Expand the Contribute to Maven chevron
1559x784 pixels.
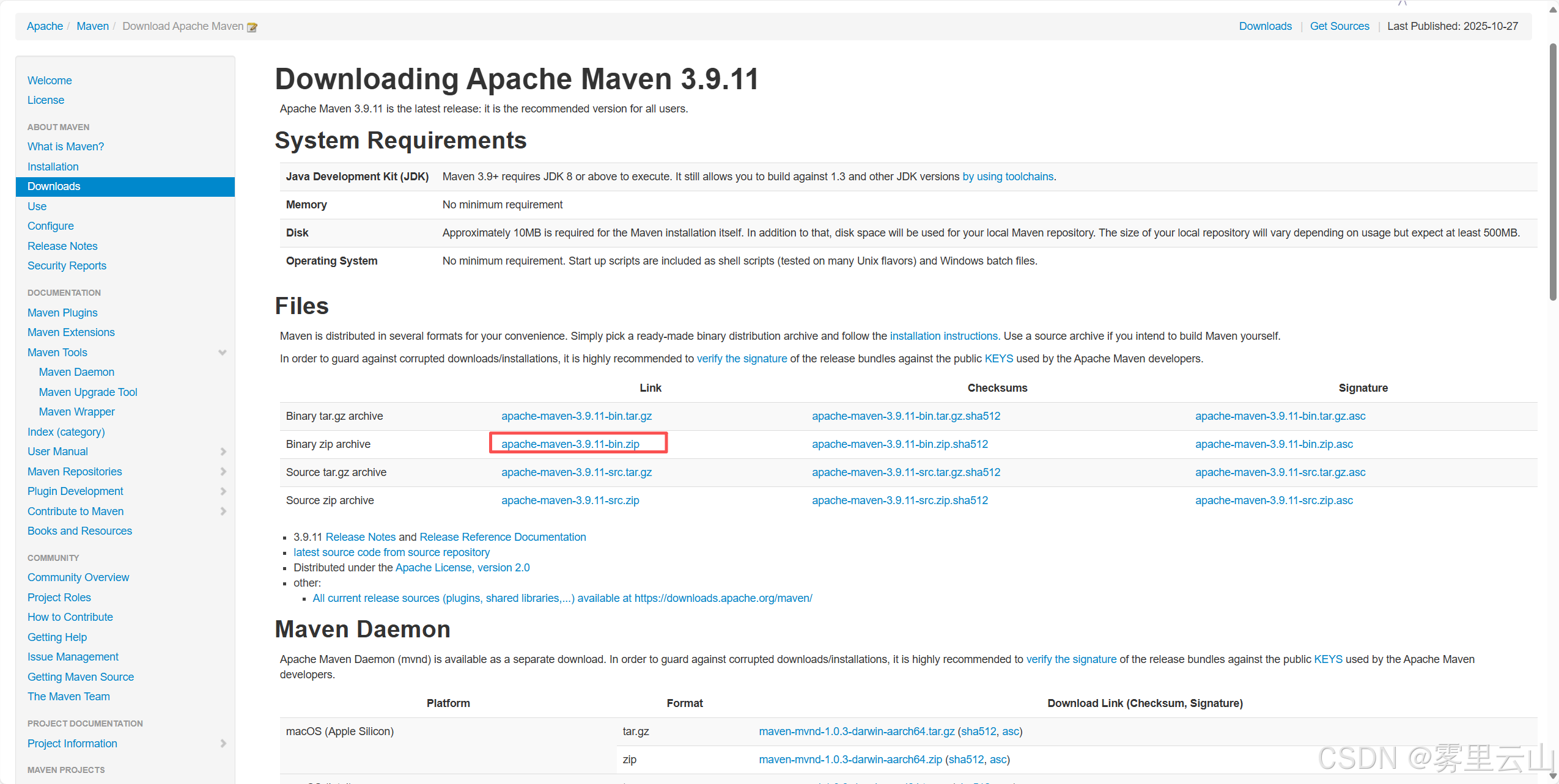[x=223, y=511]
